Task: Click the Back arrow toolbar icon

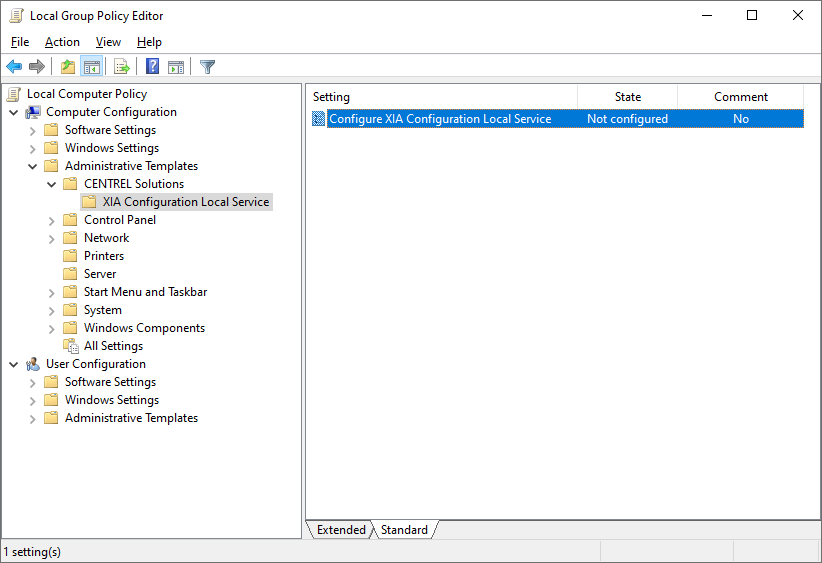Action: [14, 67]
